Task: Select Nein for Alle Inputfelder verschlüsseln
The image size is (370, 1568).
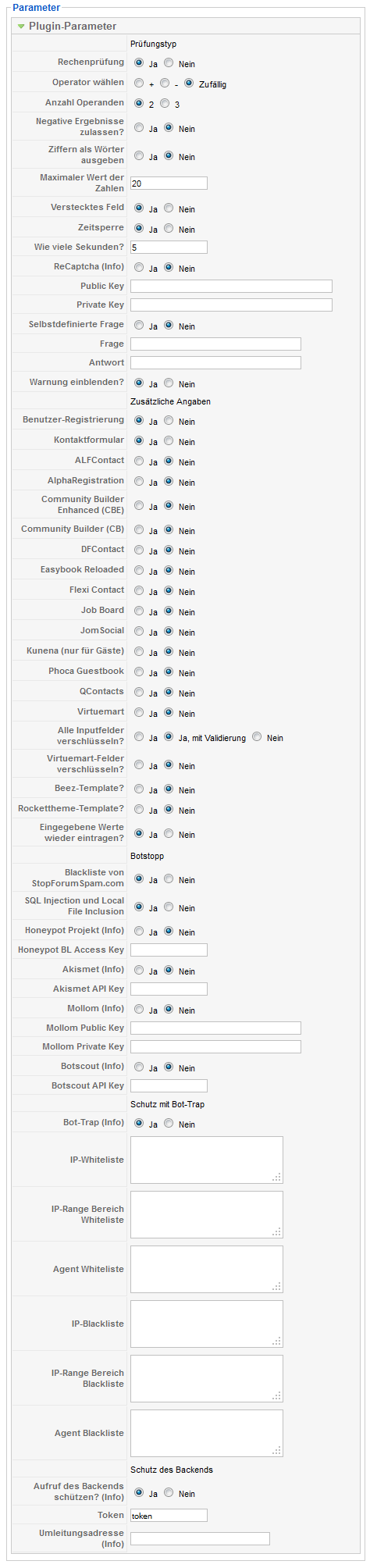Action: [x=257, y=737]
